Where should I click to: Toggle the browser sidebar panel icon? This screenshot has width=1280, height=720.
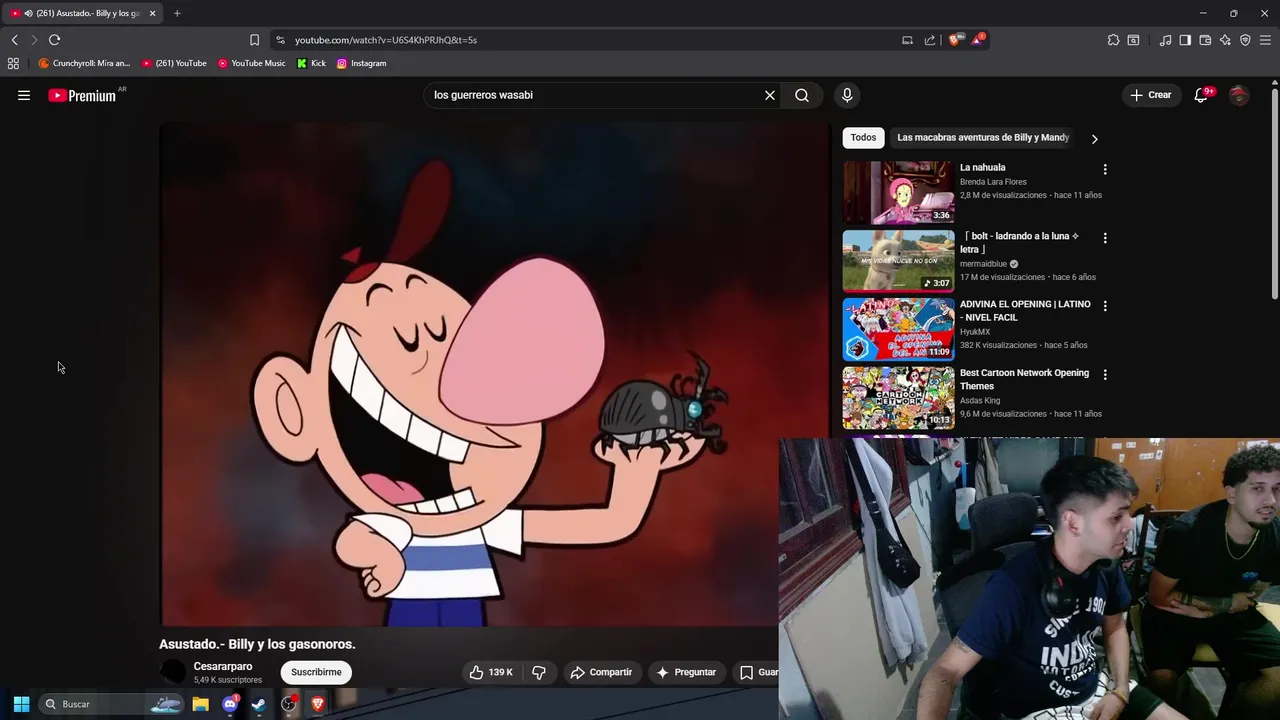point(1185,40)
